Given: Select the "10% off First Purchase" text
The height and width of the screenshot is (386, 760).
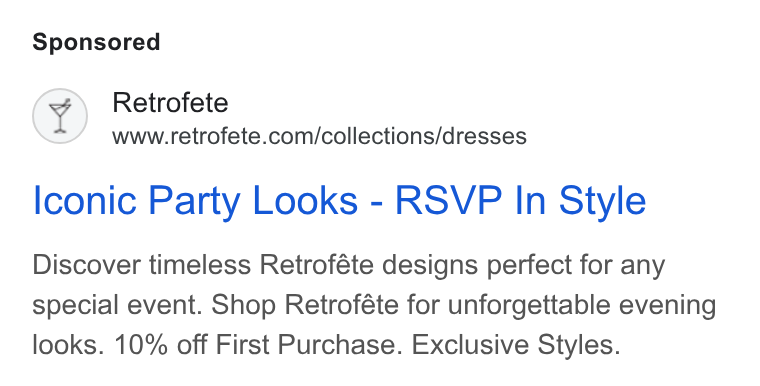Looking at the screenshot, I should click(x=258, y=345).
